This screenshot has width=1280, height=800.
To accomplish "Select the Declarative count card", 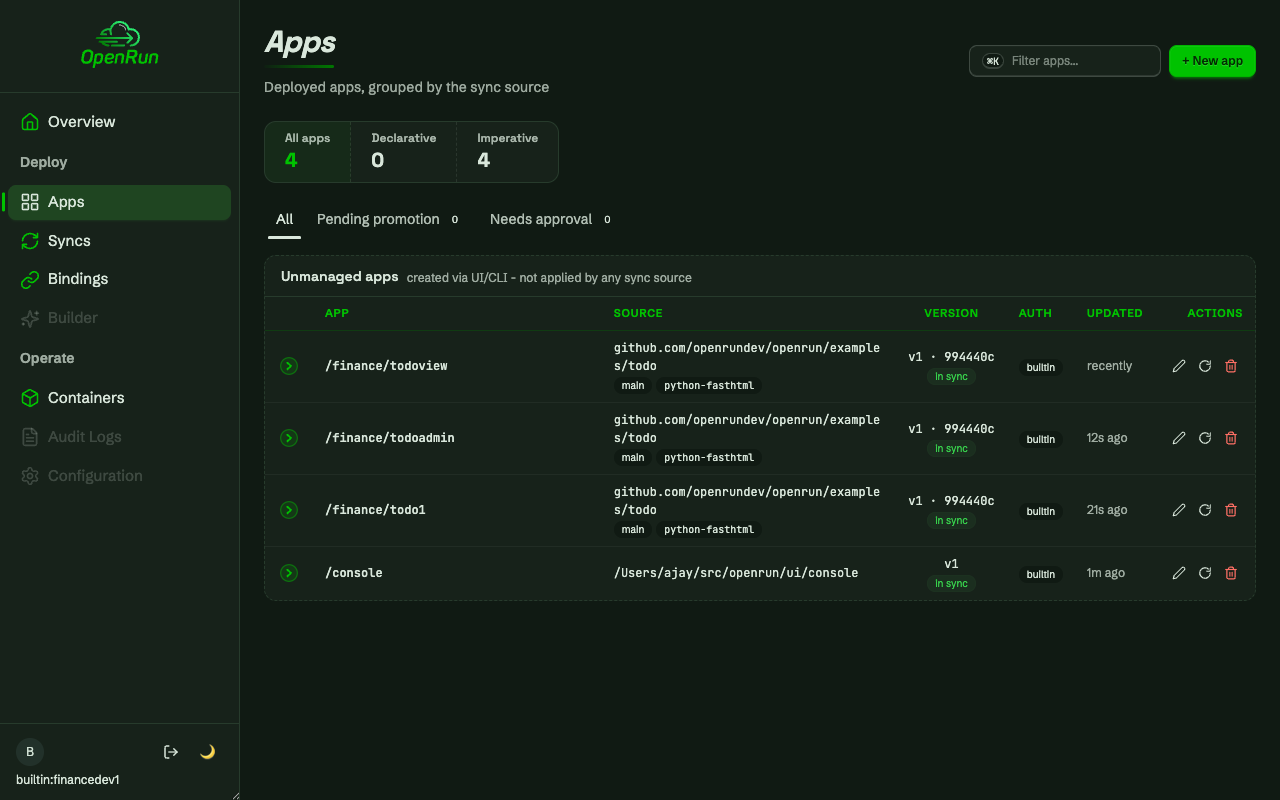I will tap(404, 152).
